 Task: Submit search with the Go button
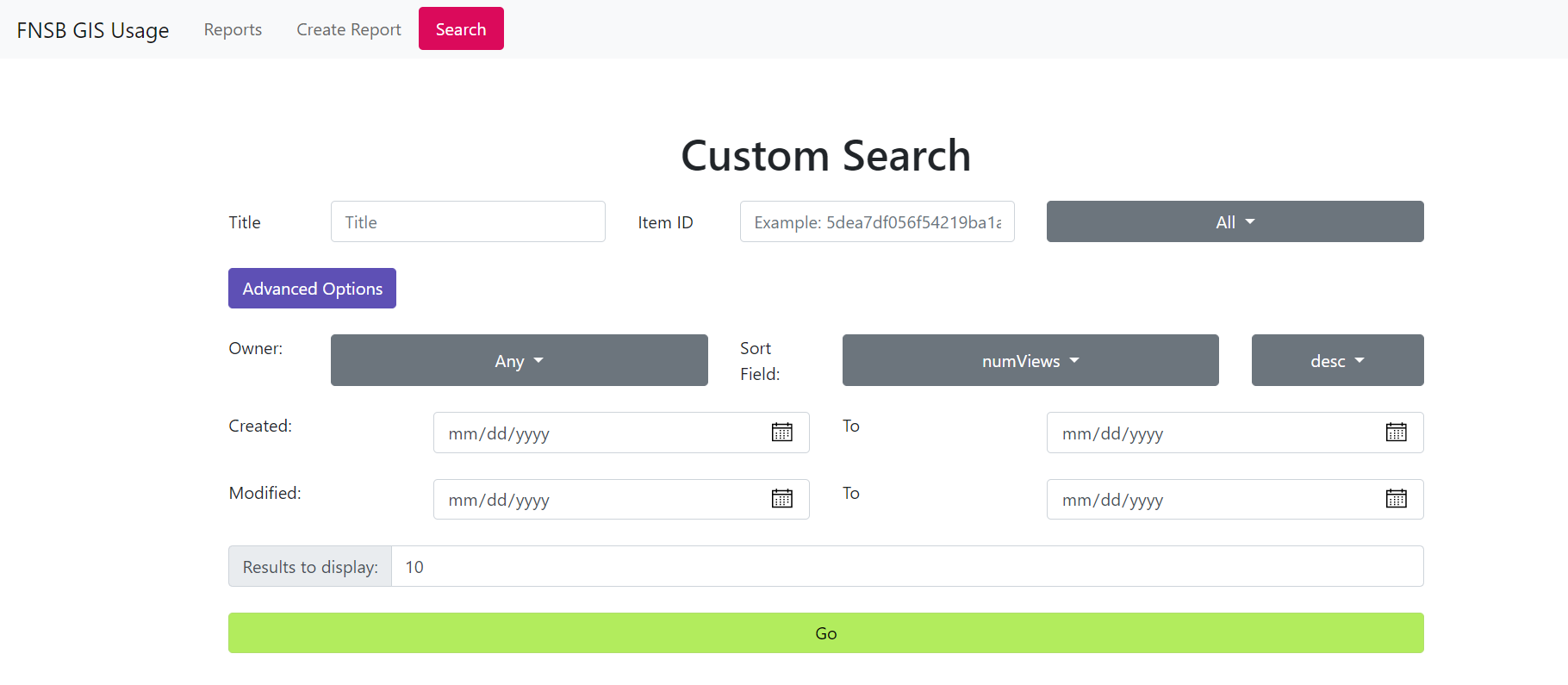[x=825, y=632]
